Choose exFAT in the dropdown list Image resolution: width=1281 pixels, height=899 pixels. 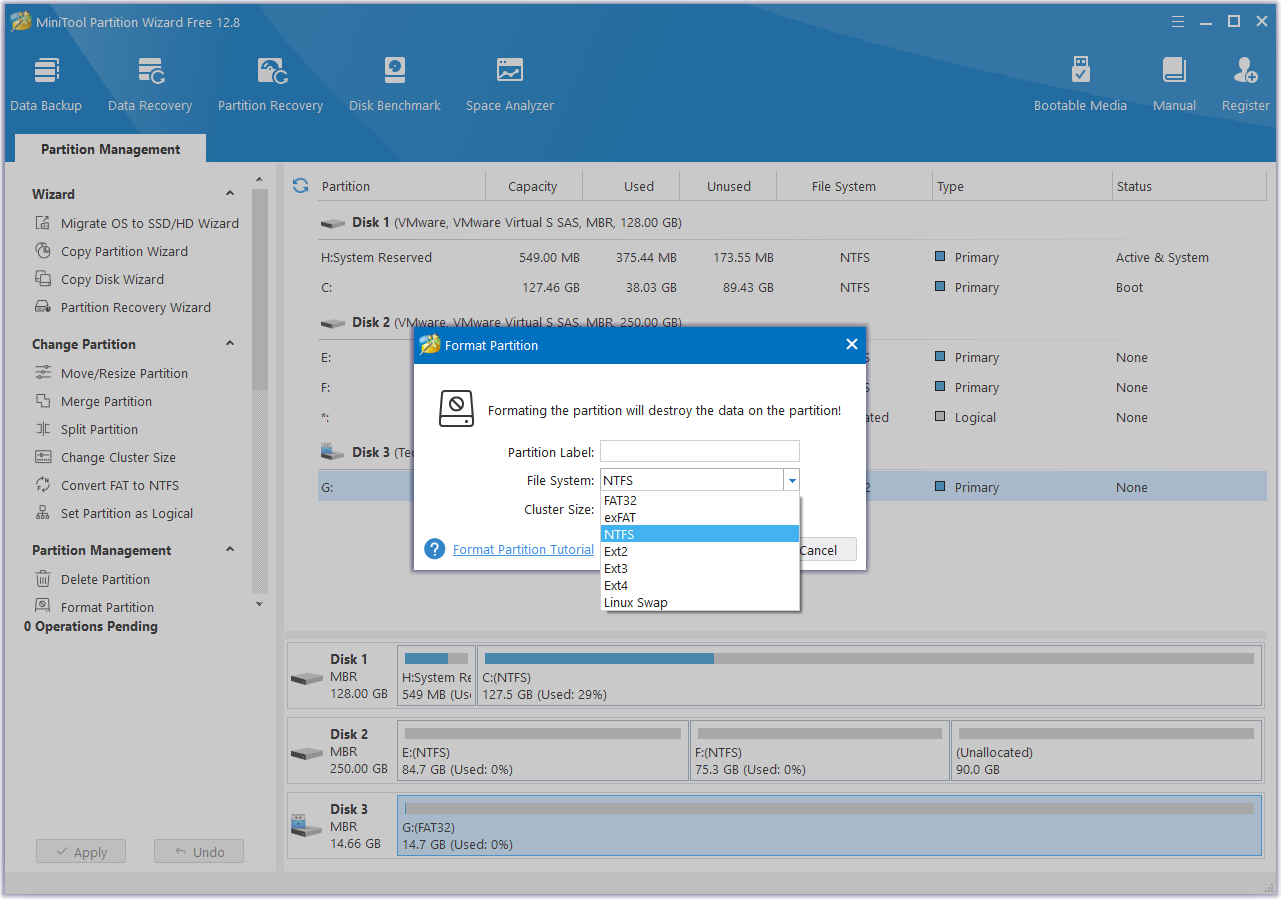click(620, 518)
